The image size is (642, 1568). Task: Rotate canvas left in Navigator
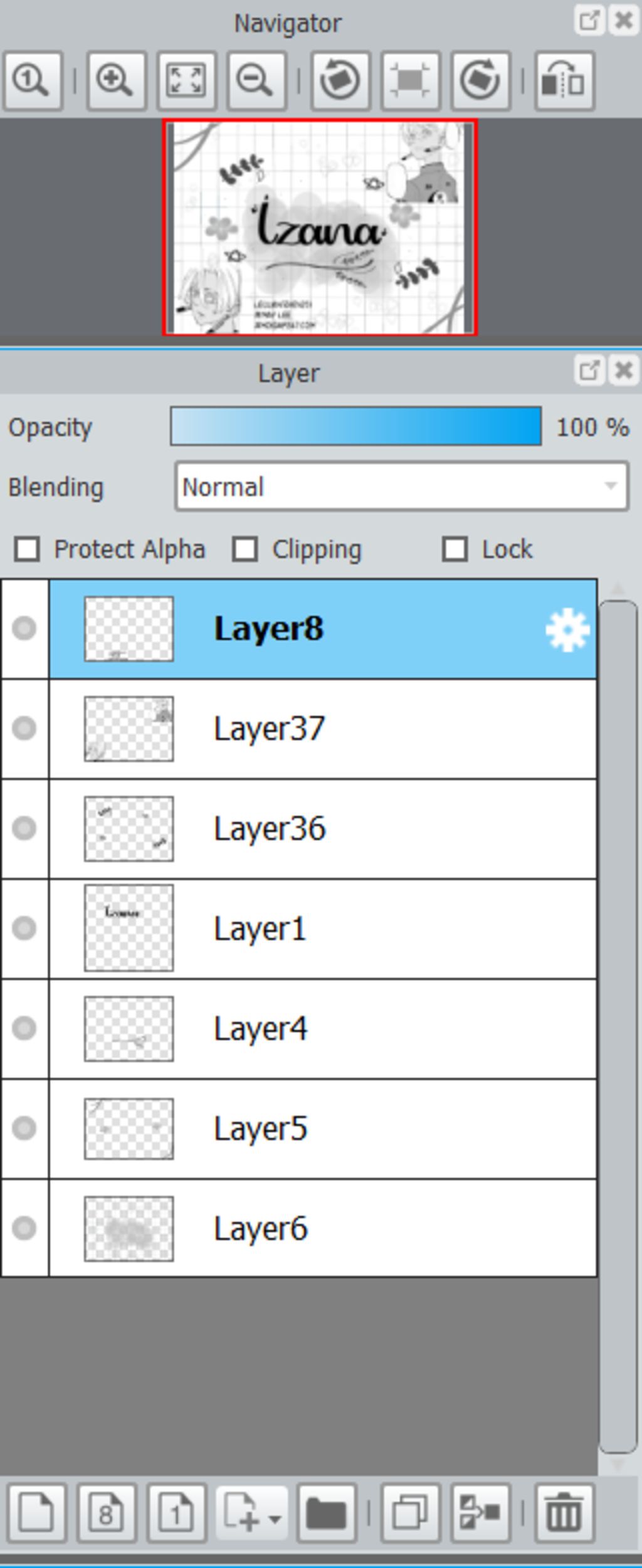click(340, 82)
